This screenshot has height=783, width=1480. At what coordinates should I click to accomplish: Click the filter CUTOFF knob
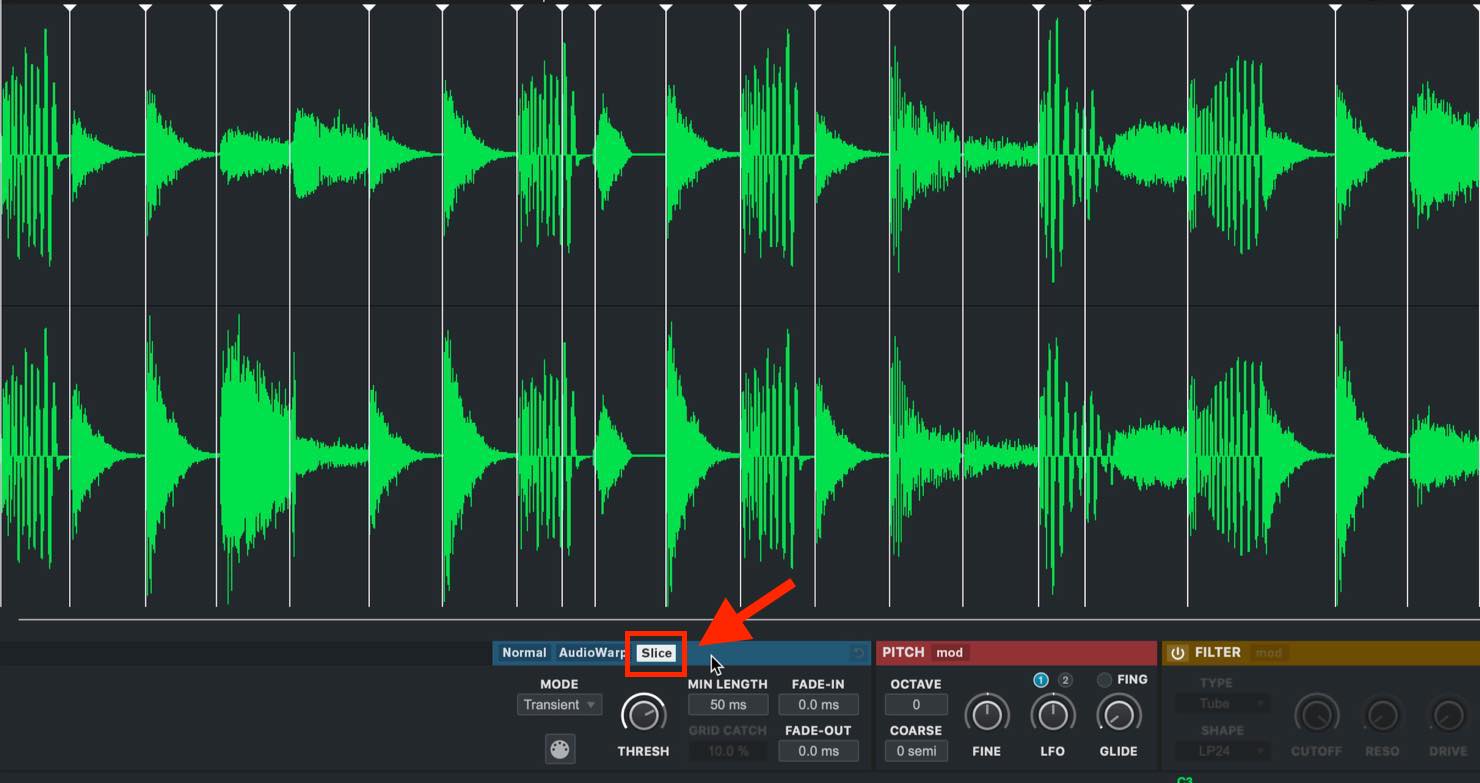point(1316,715)
